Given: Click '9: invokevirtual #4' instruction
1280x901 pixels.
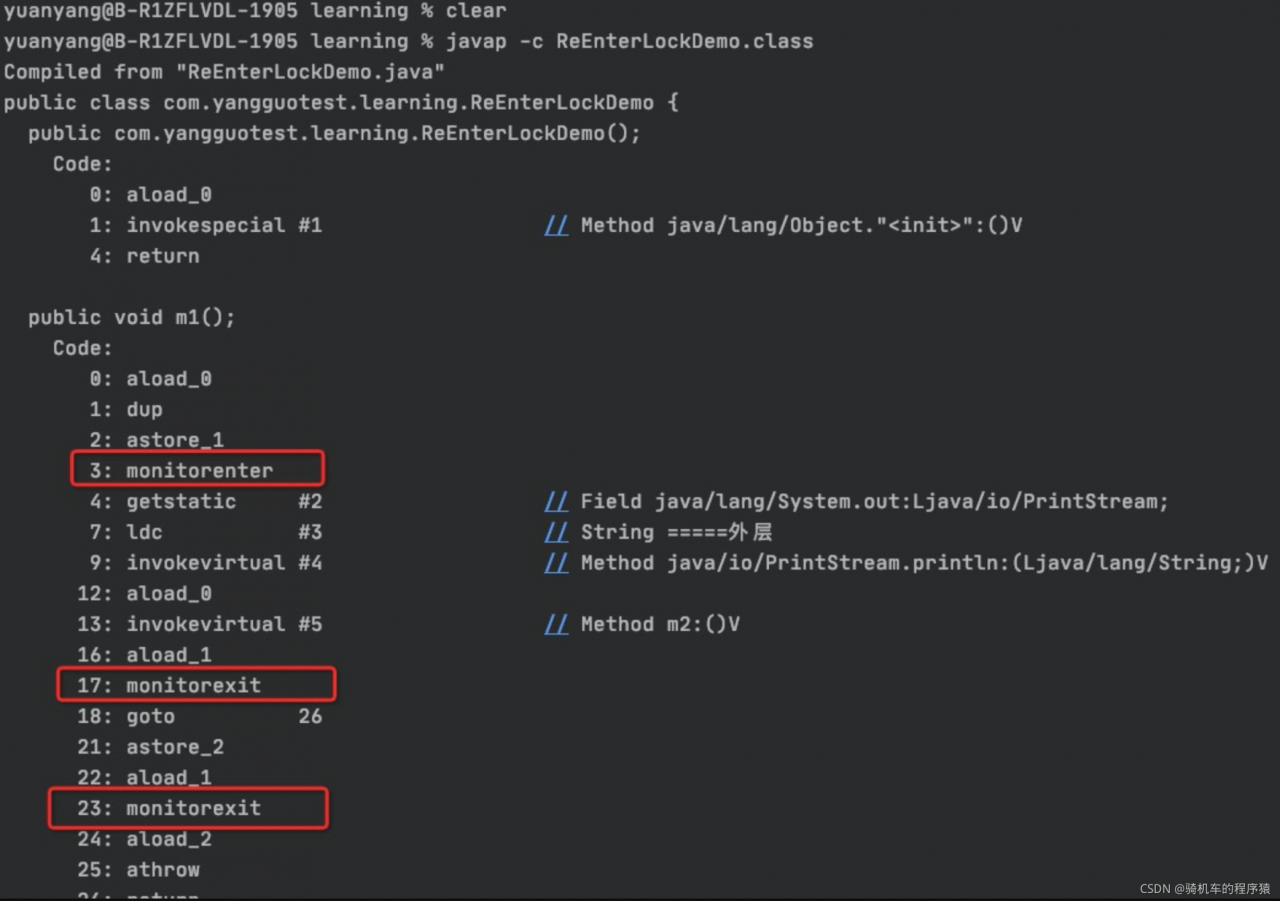Looking at the screenshot, I should (206, 563).
